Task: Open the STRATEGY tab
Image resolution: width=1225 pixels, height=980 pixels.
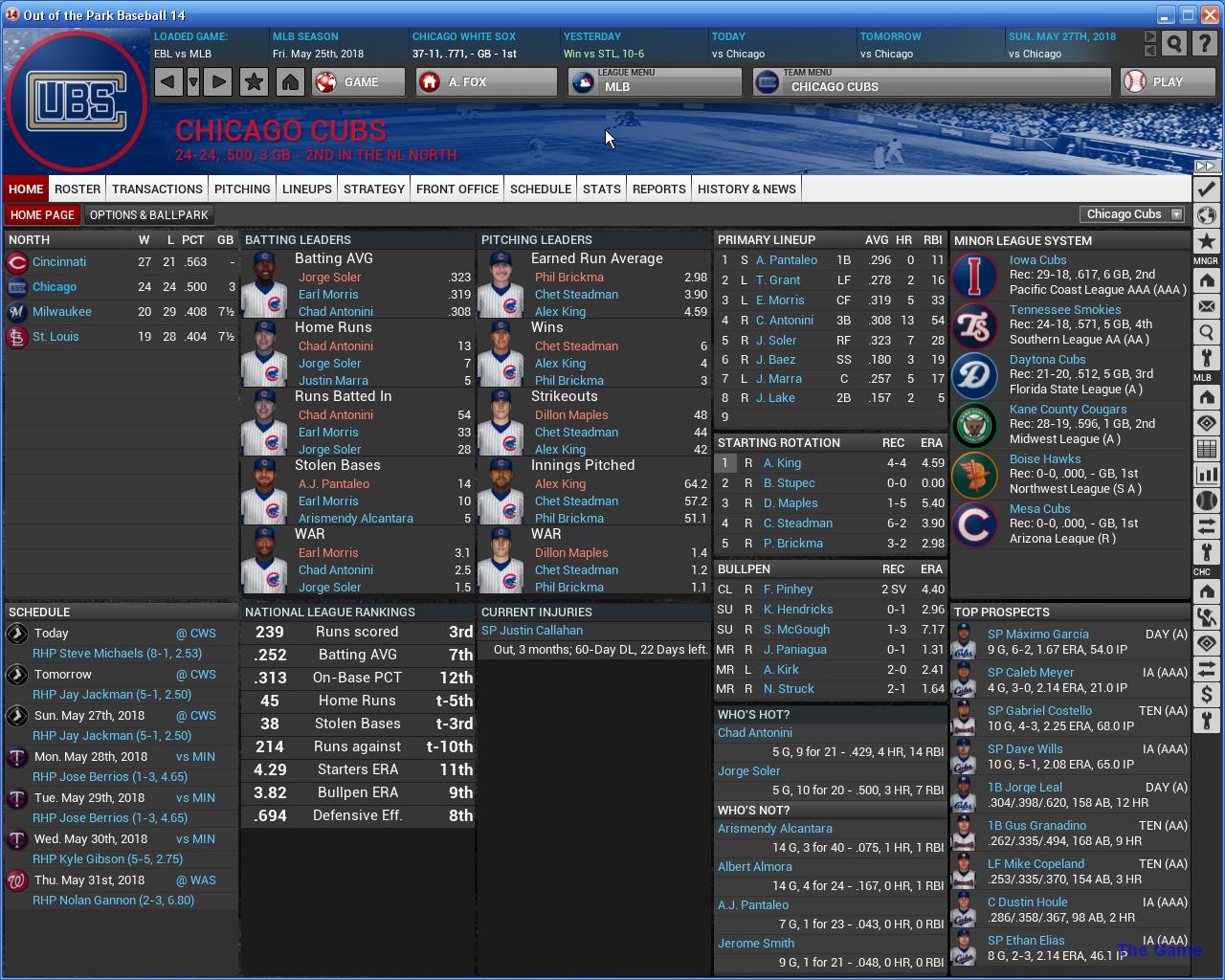Action: [x=374, y=189]
